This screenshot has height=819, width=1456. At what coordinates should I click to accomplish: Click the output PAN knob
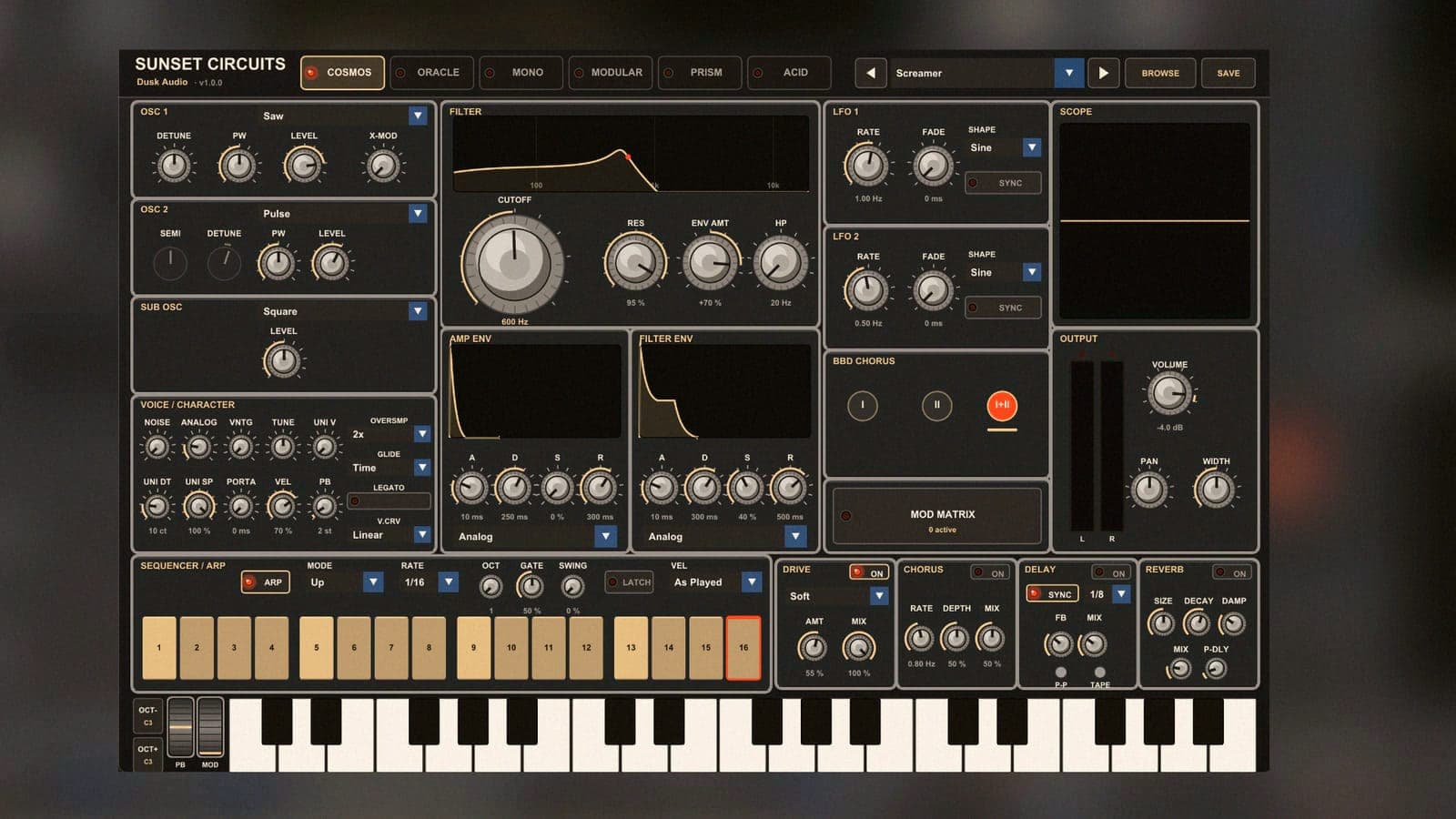click(x=1148, y=490)
